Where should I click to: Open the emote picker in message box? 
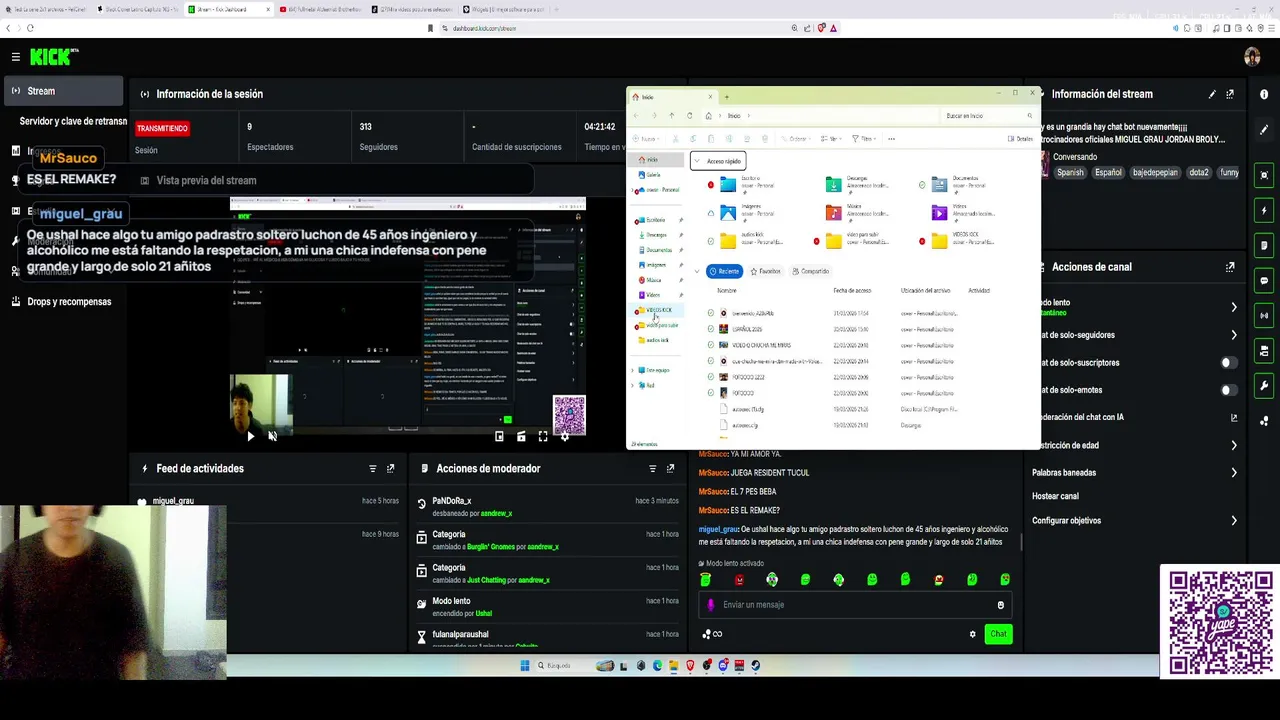click(1000, 605)
